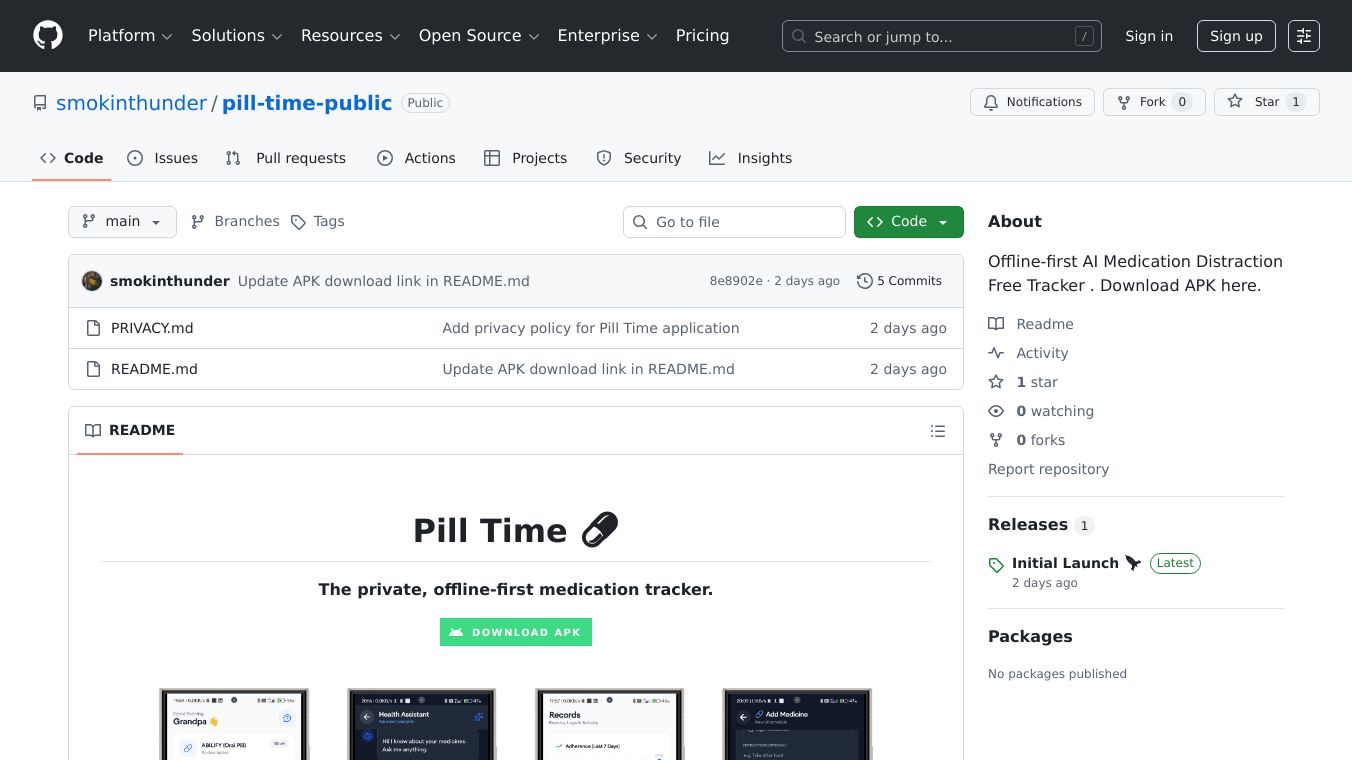Switch to the Insights tab
The image size is (1352, 760).
click(x=750, y=158)
